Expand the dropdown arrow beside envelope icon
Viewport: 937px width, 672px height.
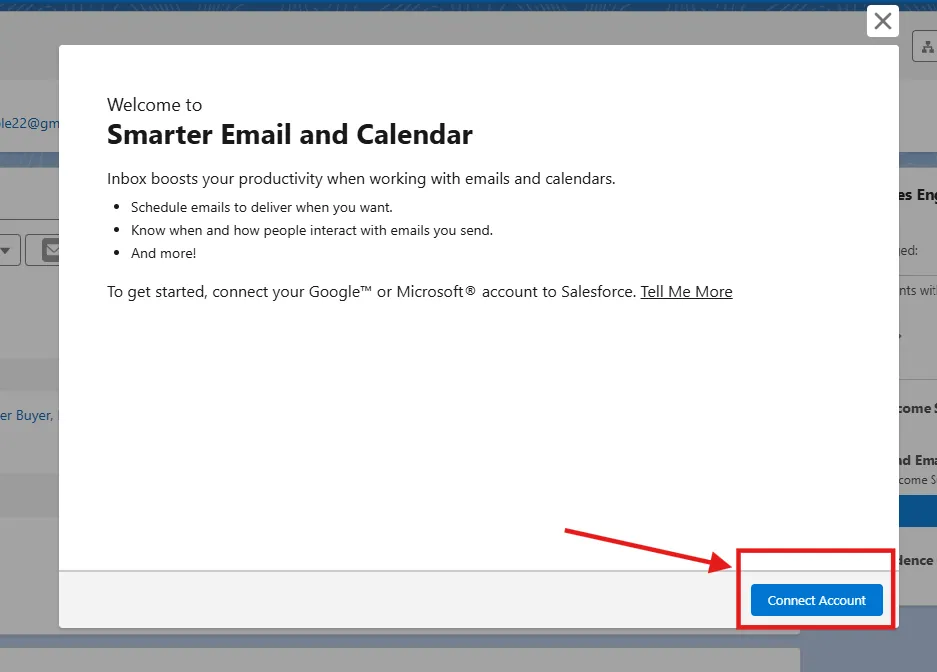(8, 250)
